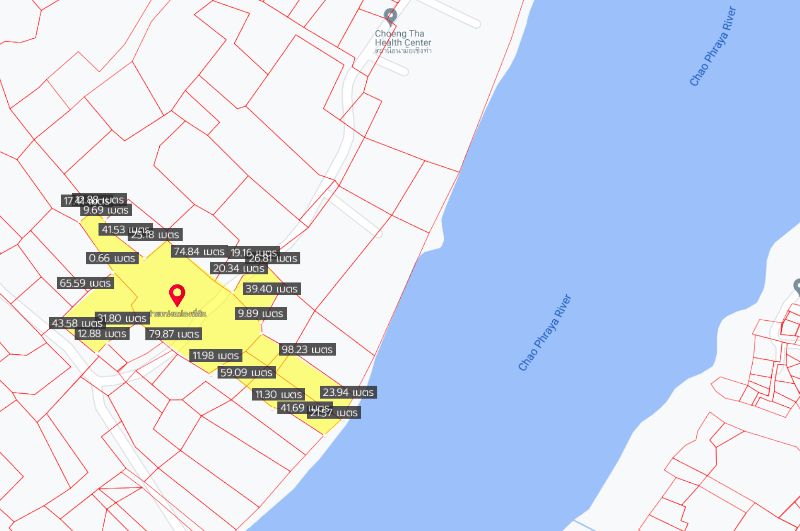Click the 23.94 เมตร label near river
This screenshot has width=800, height=531.
tap(347, 392)
